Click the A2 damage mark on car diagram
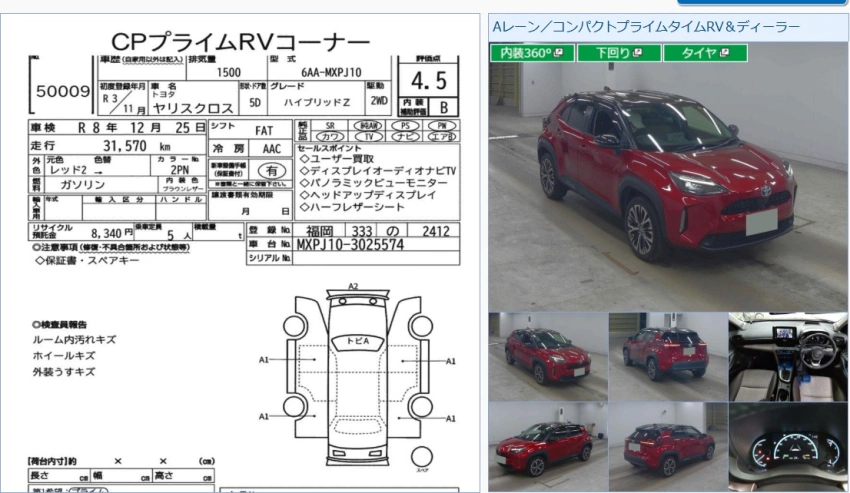The height and width of the screenshot is (493, 850). coord(353,286)
